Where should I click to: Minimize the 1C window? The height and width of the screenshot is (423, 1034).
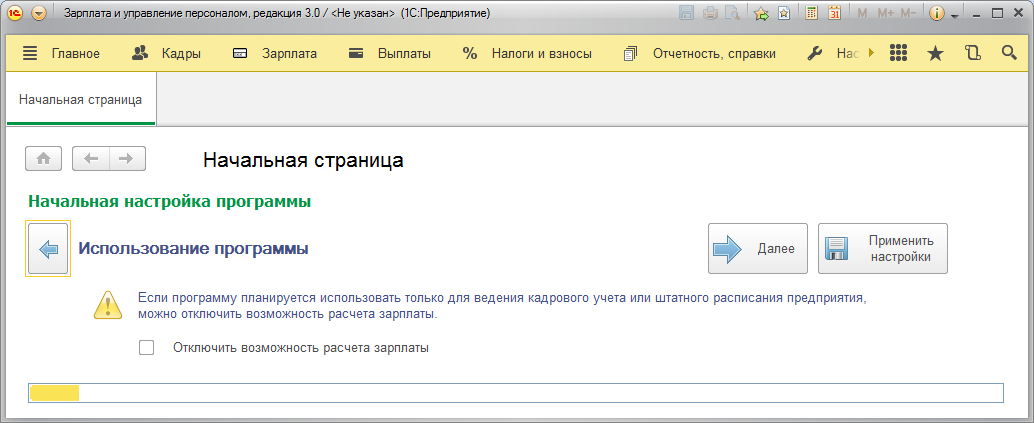tap(979, 14)
